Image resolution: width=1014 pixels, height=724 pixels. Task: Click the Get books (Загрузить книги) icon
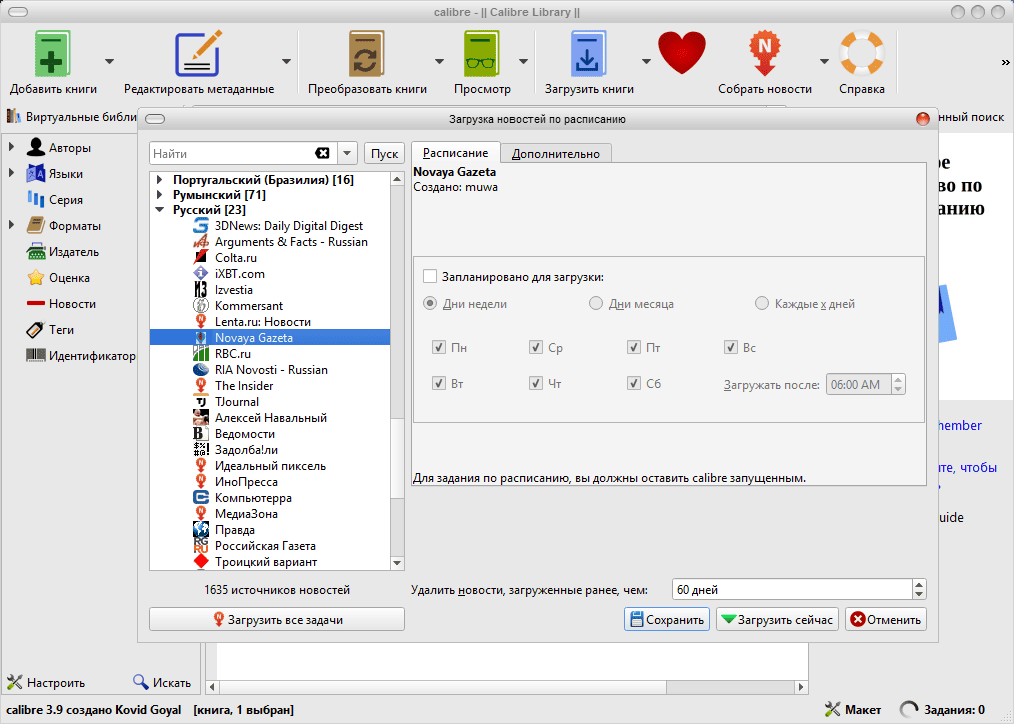588,55
